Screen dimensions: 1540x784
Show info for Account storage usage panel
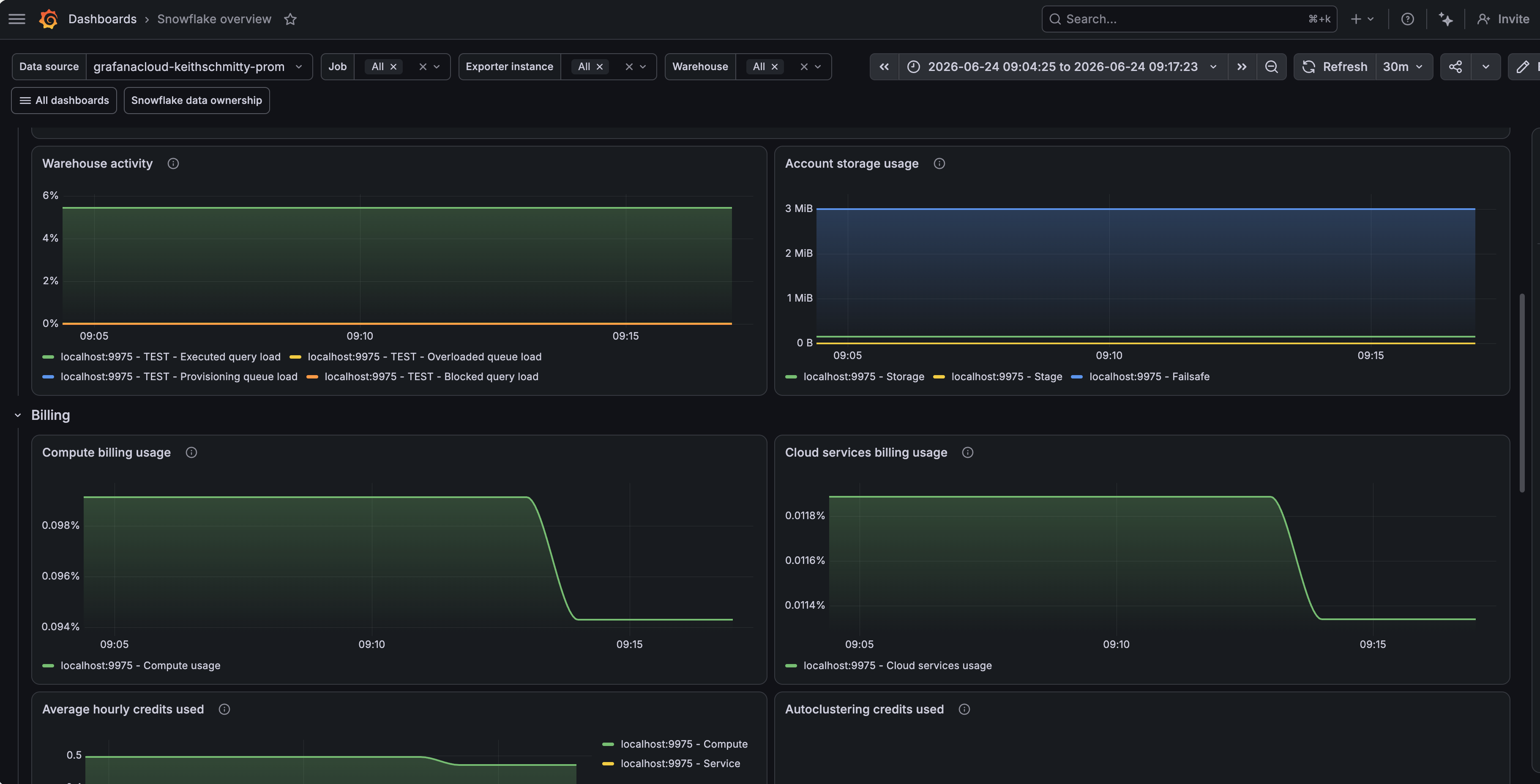[x=939, y=164]
